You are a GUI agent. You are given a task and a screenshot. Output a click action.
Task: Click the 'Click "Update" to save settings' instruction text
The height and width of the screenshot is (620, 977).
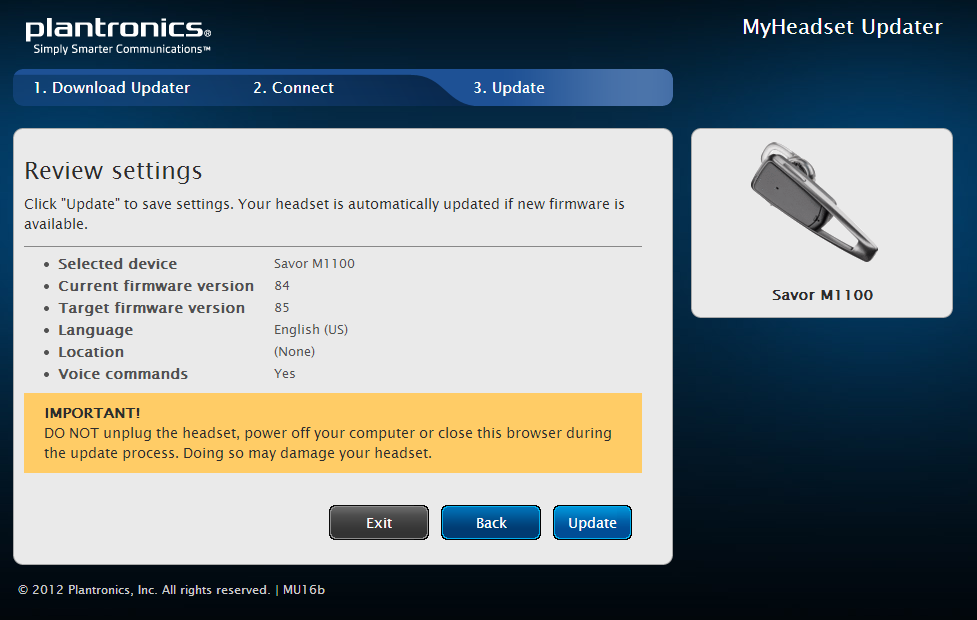coord(324,214)
